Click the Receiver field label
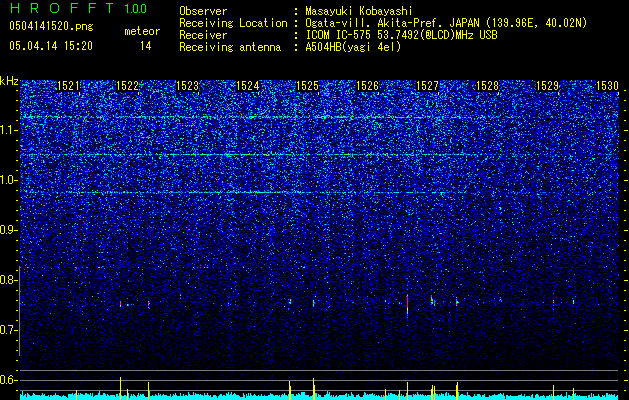Screen dimensions: 629x400 tap(203, 35)
